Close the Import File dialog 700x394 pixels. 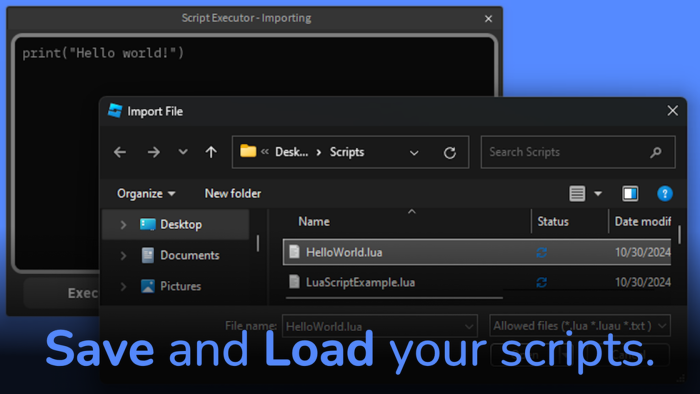[x=672, y=111]
